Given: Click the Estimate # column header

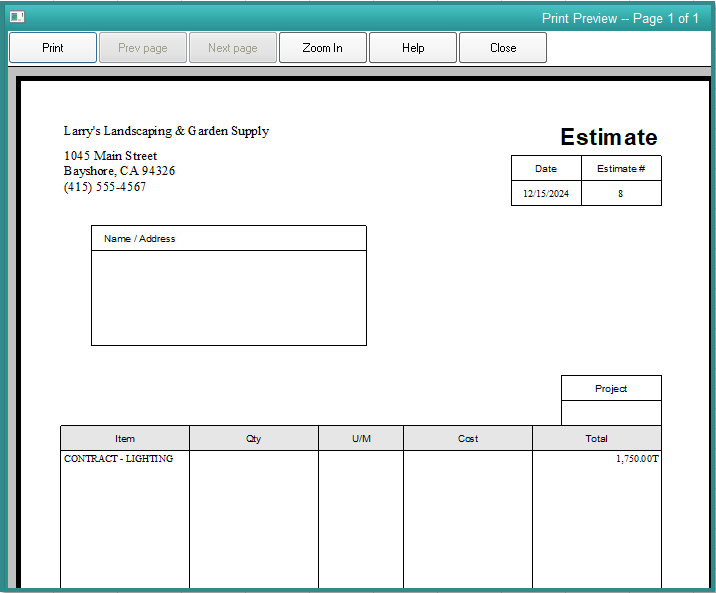Looking at the screenshot, I should (x=621, y=168).
